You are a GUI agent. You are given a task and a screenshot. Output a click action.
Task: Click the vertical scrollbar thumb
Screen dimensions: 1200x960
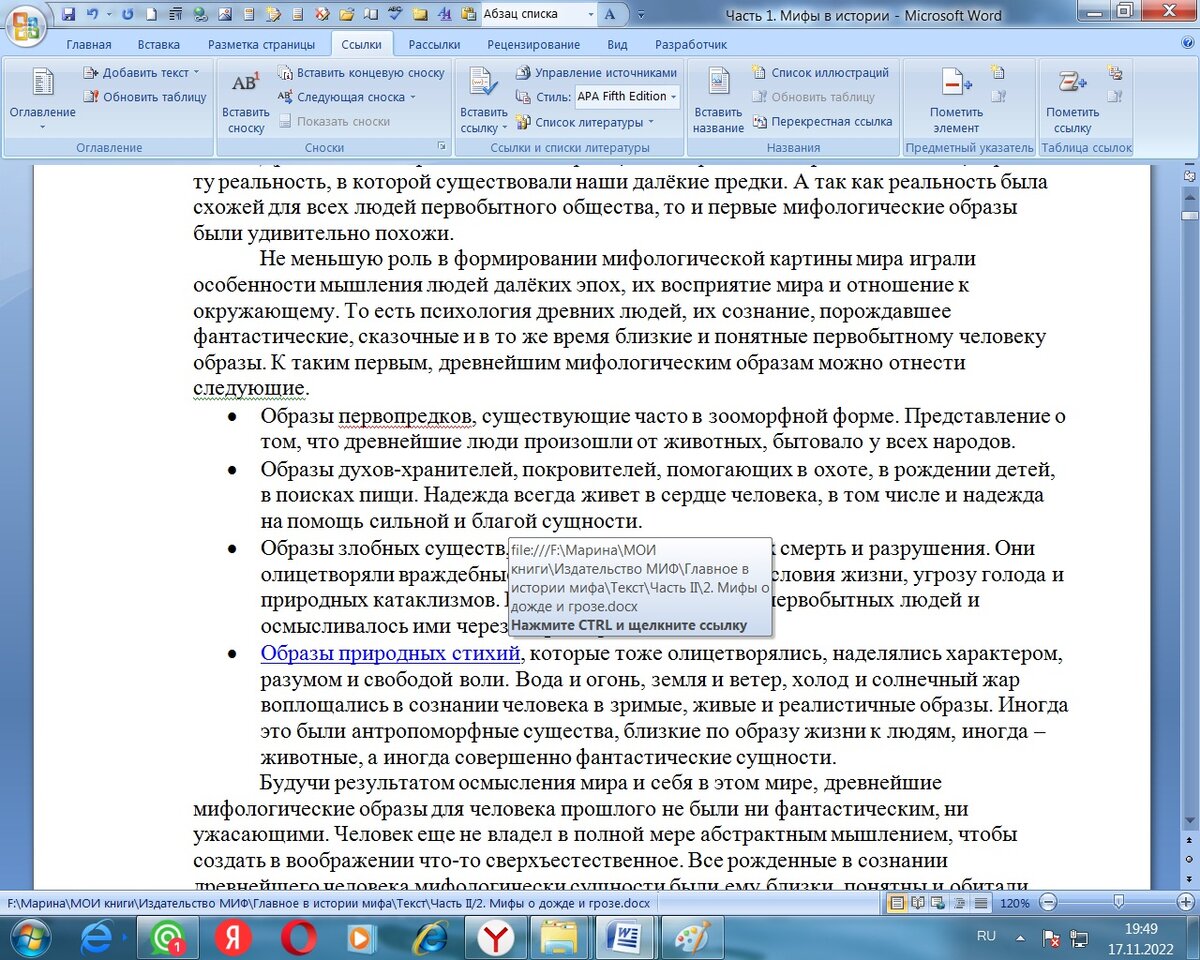pyautogui.click(x=1189, y=215)
